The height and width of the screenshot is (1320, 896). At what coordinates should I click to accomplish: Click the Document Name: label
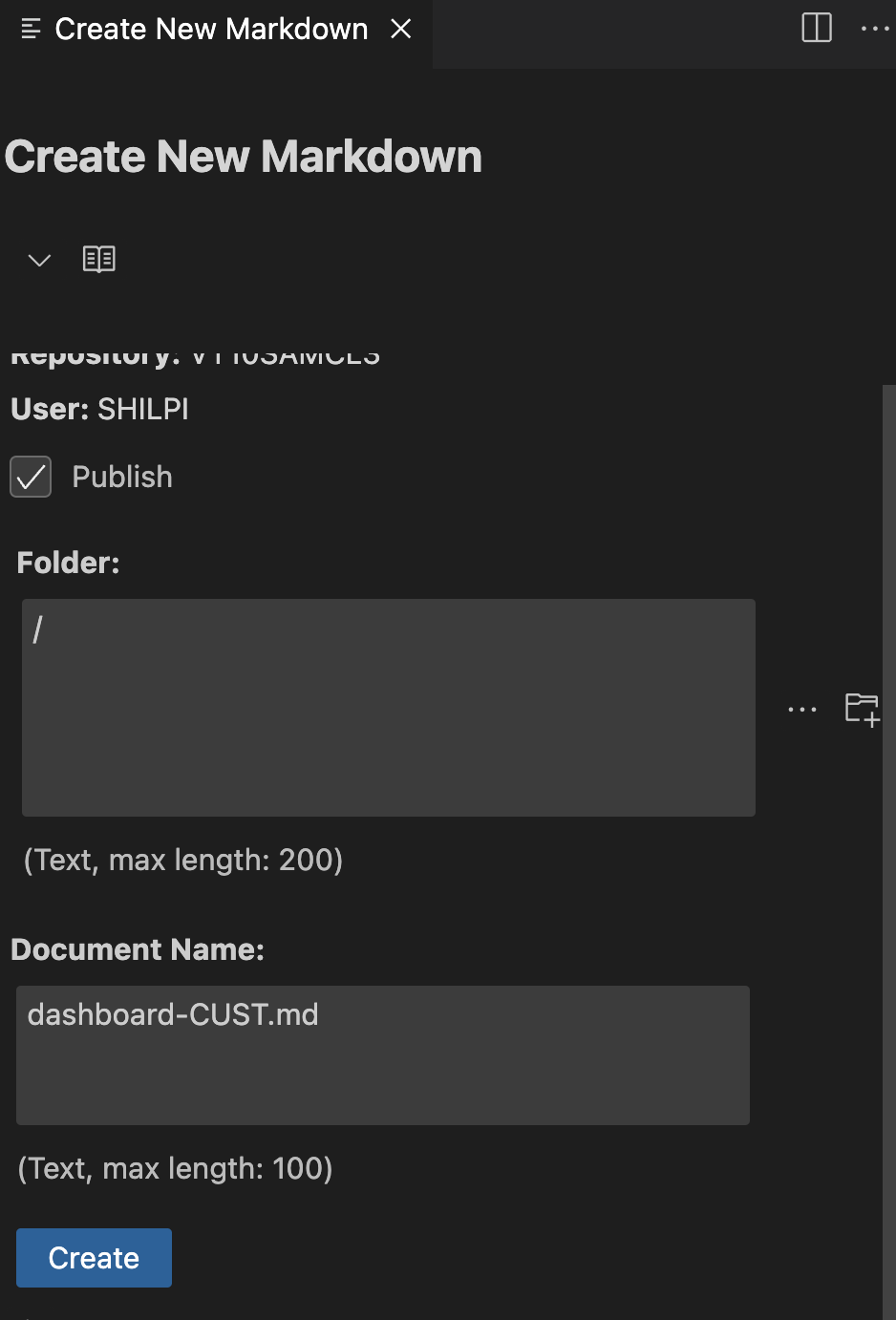pyautogui.click(x=138, y=949)
